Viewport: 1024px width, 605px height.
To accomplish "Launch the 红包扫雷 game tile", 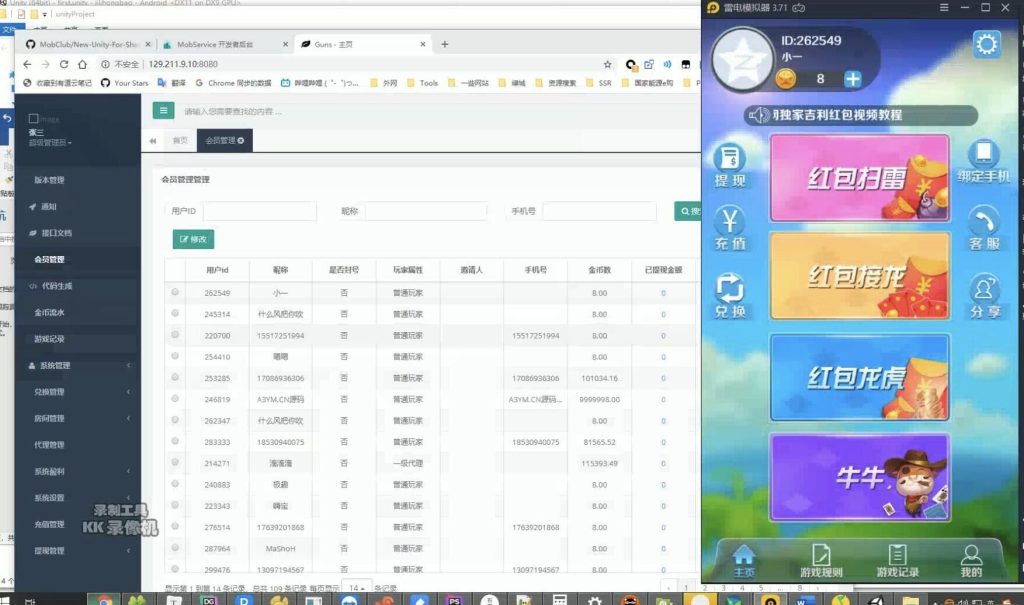I will [x=859, y=178].
